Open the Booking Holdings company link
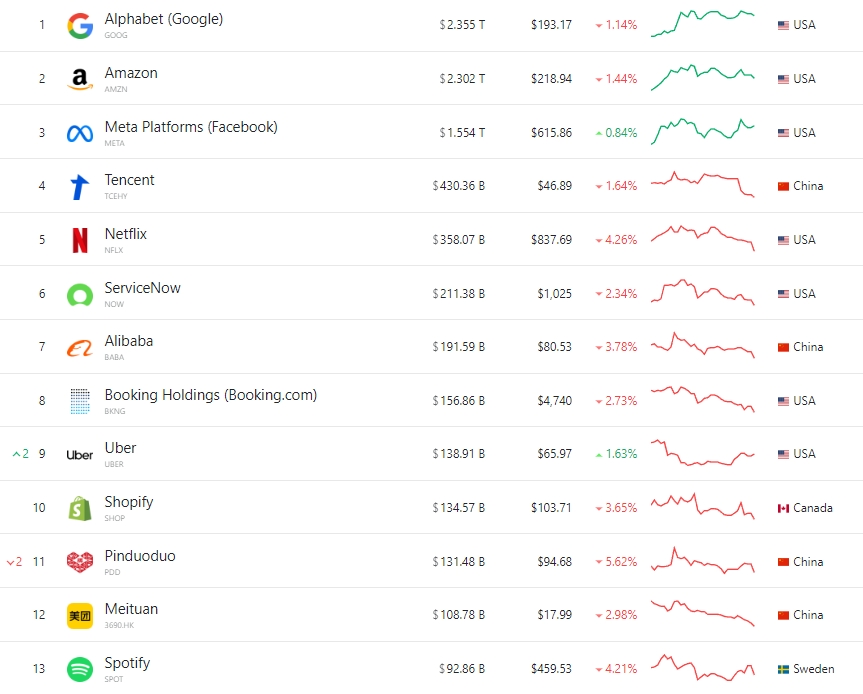863x694 pixels. coord(210,395)
